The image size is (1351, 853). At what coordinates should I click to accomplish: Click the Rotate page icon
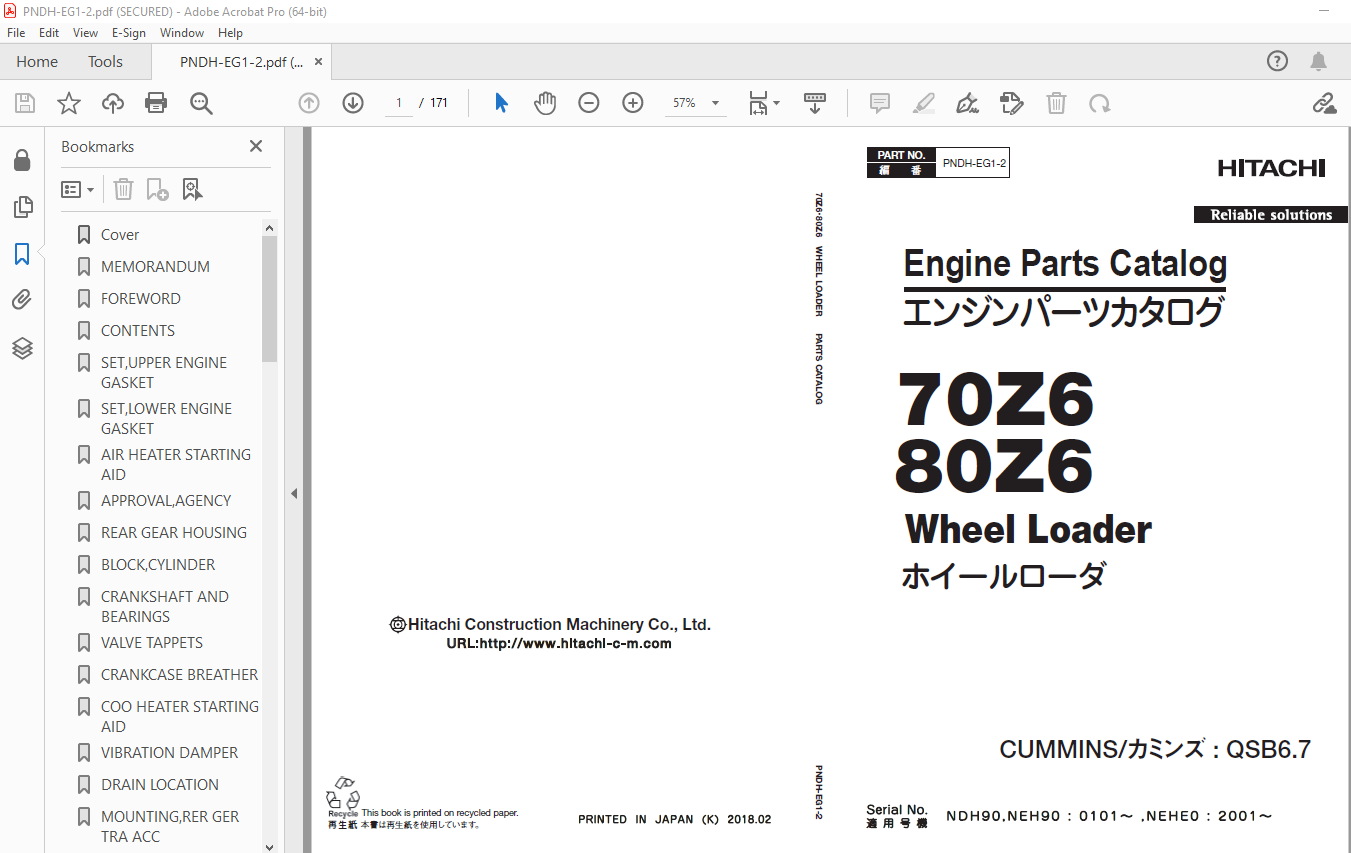(1100, 103)
